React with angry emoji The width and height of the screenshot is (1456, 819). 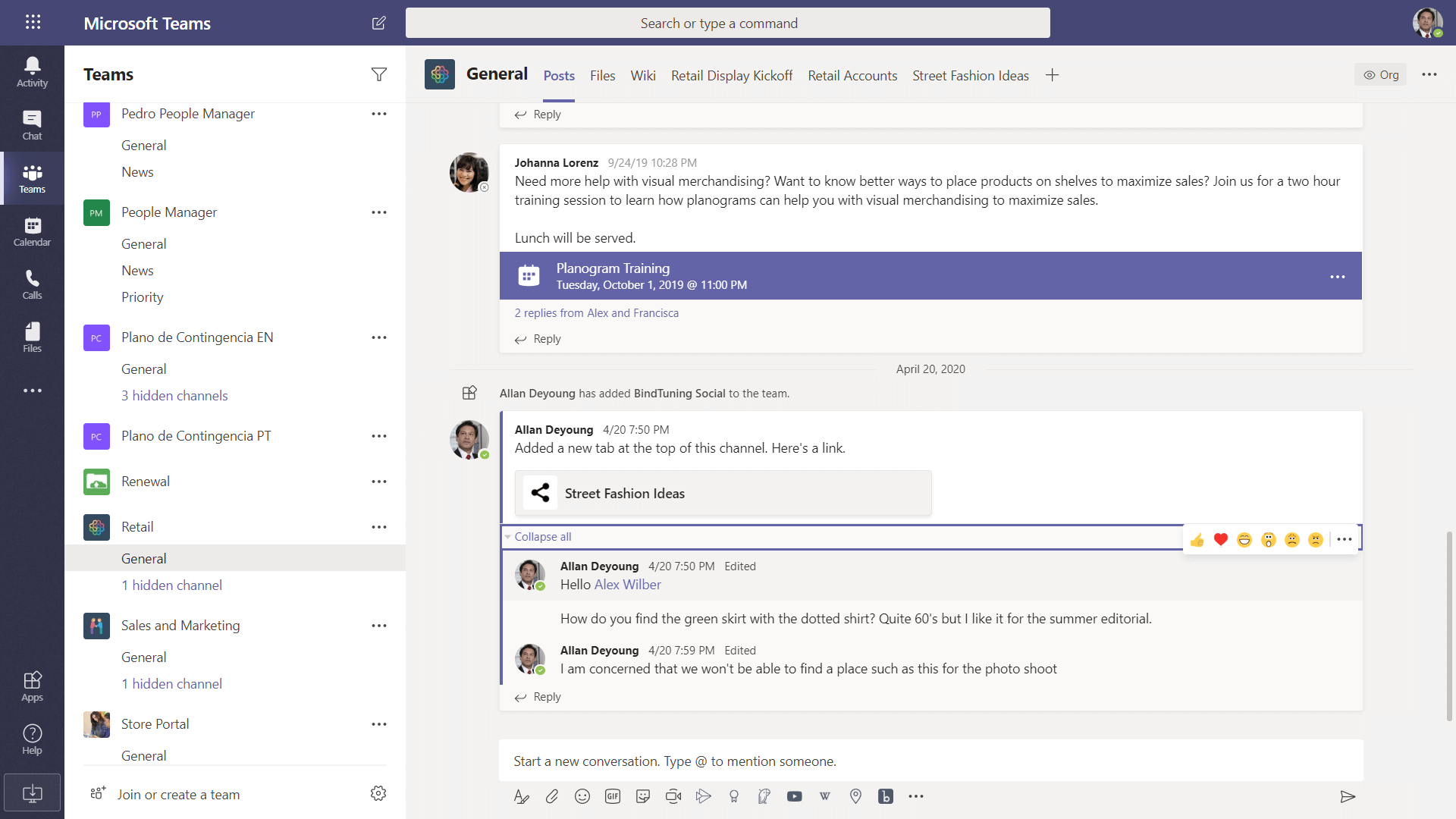[1316, 540]
